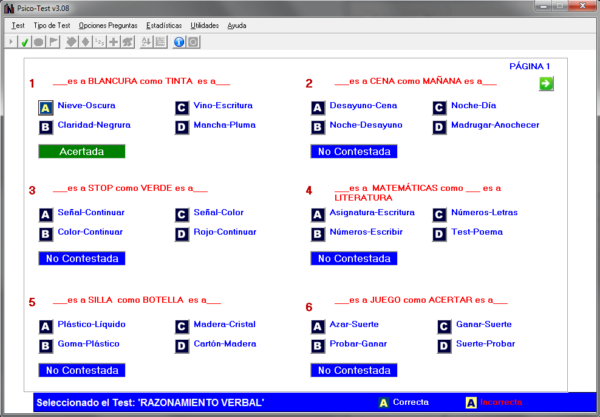600x417 pixels.
Task: Choose option B Probar-Ganar in question 6
Action: click(317, 345)
